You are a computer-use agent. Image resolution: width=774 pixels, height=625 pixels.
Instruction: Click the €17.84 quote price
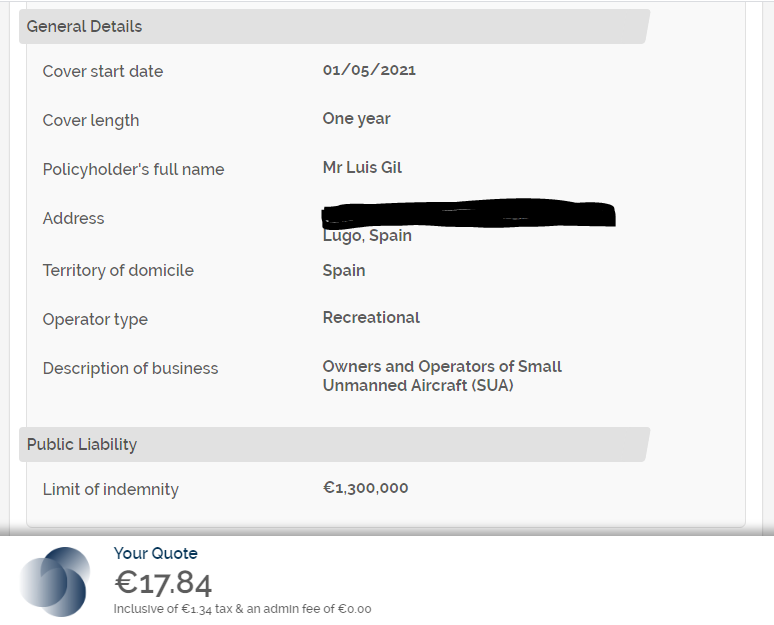tap(163, 583)
